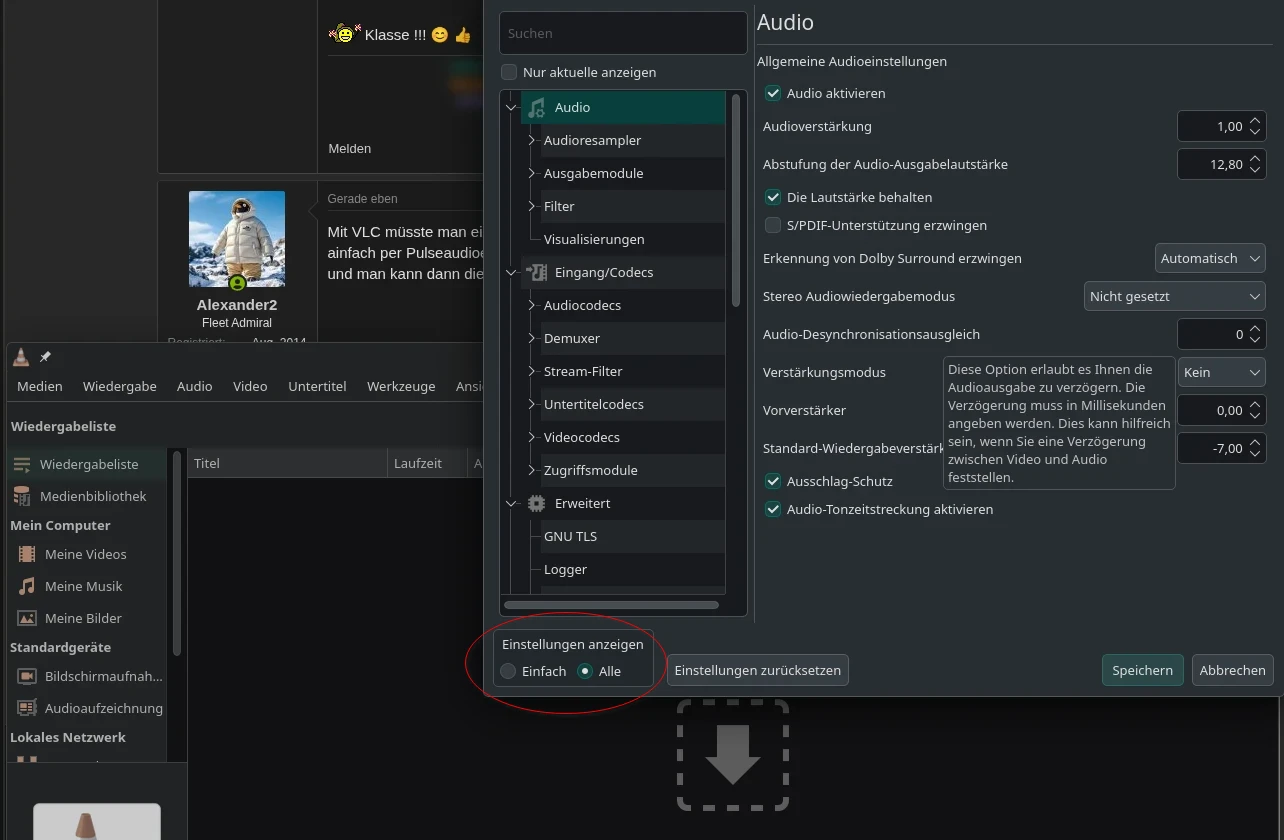Click the Vorverstärker value field

click(1222, 410)
